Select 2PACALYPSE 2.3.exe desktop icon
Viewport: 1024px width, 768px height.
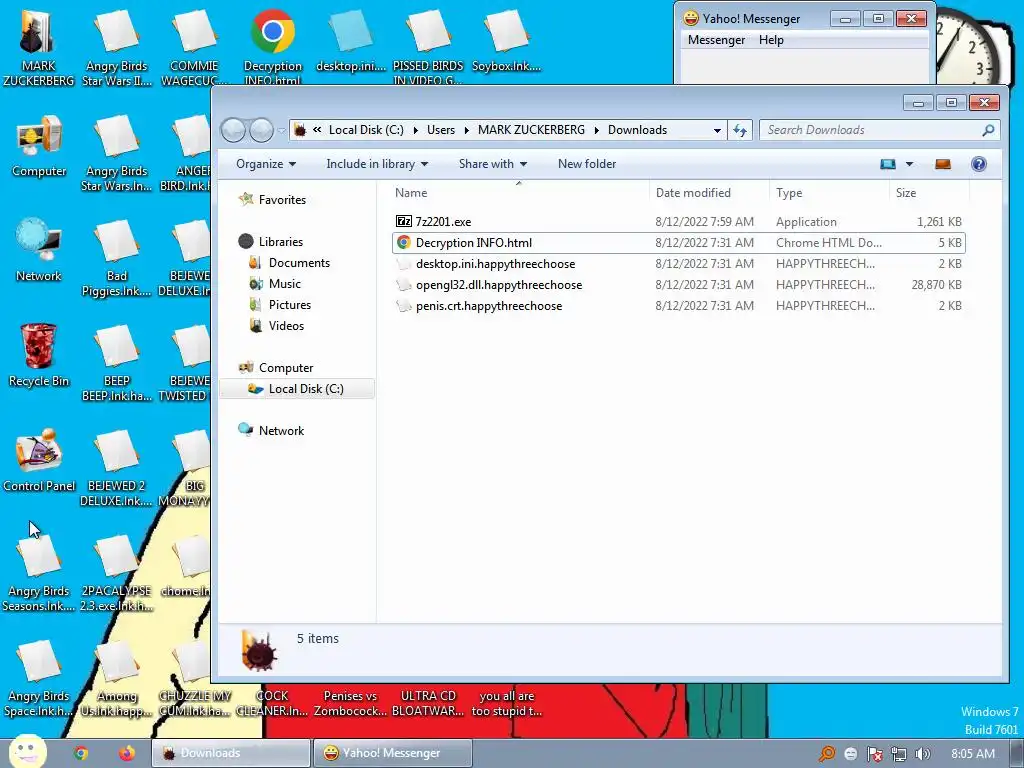tap(116, 573)
